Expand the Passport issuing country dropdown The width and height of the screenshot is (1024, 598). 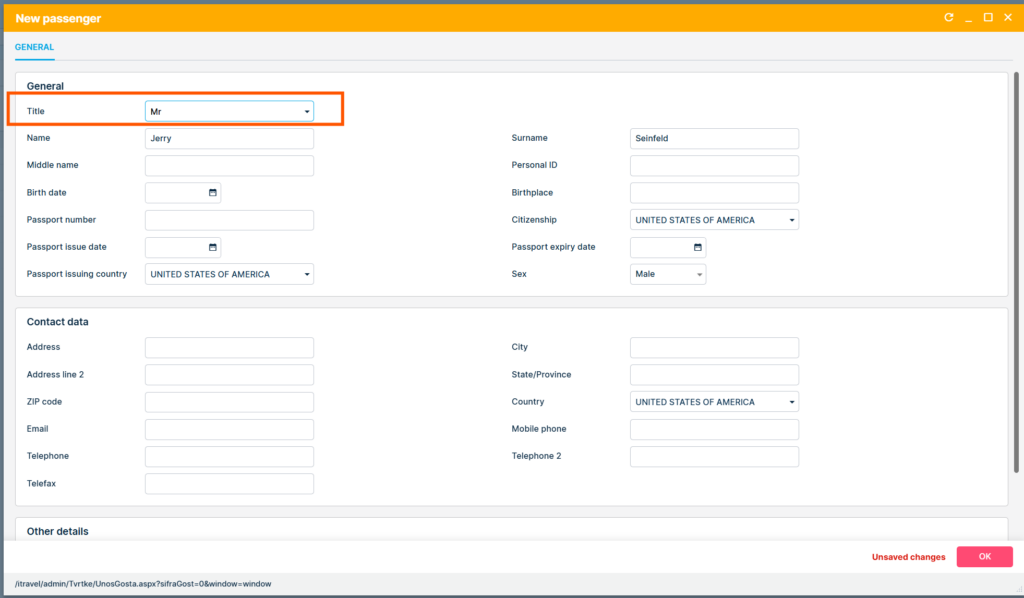[307, 274]
